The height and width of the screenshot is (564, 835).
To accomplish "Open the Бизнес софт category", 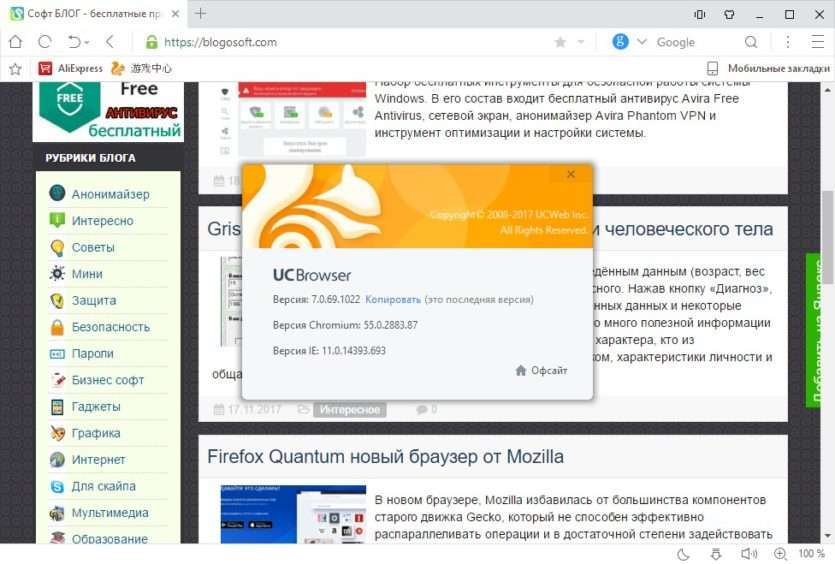I will [108, 380].
